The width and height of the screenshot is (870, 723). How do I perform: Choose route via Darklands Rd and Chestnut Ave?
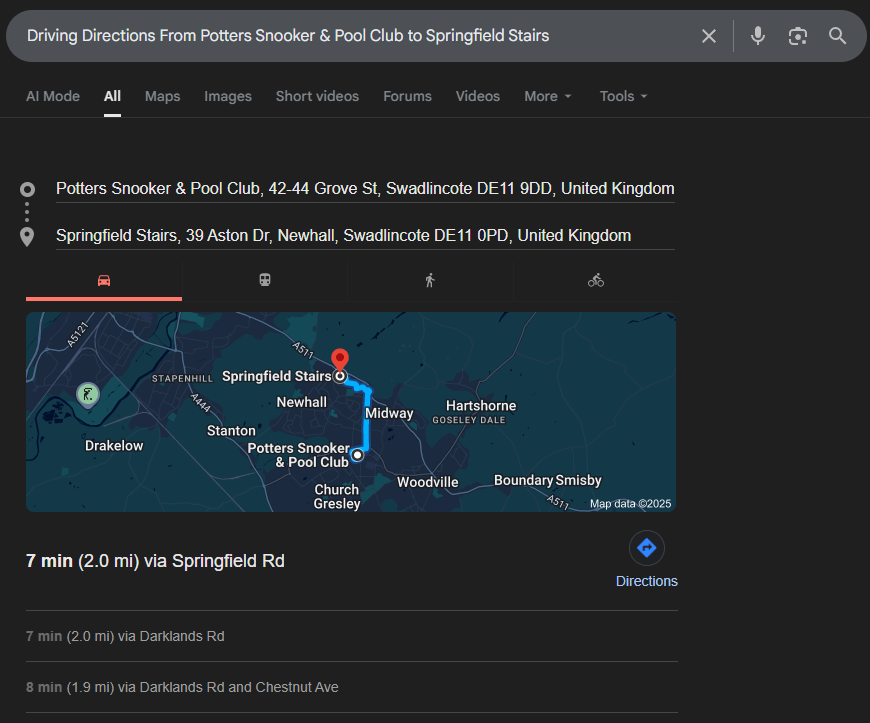tap(182, 687)
